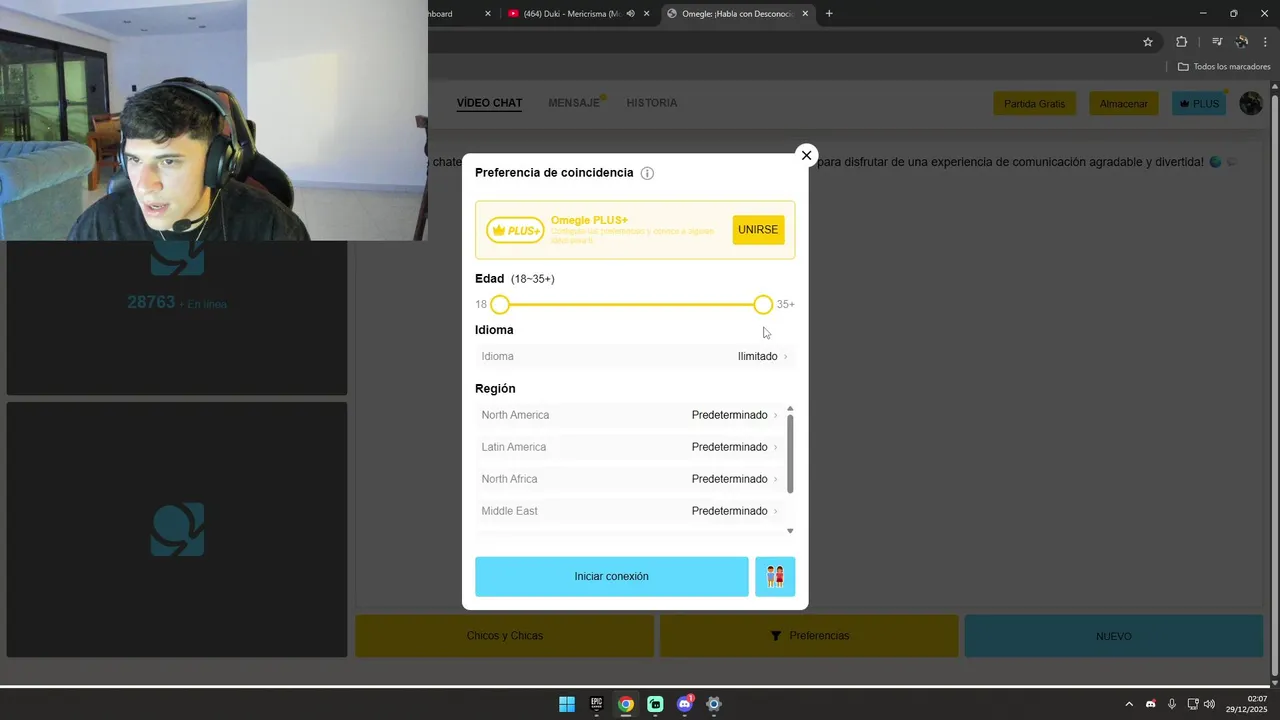This screenshot has width=1280, height=720.
Task: Click the Chicos y Chicas gender filter
Action: pos(505,636)
